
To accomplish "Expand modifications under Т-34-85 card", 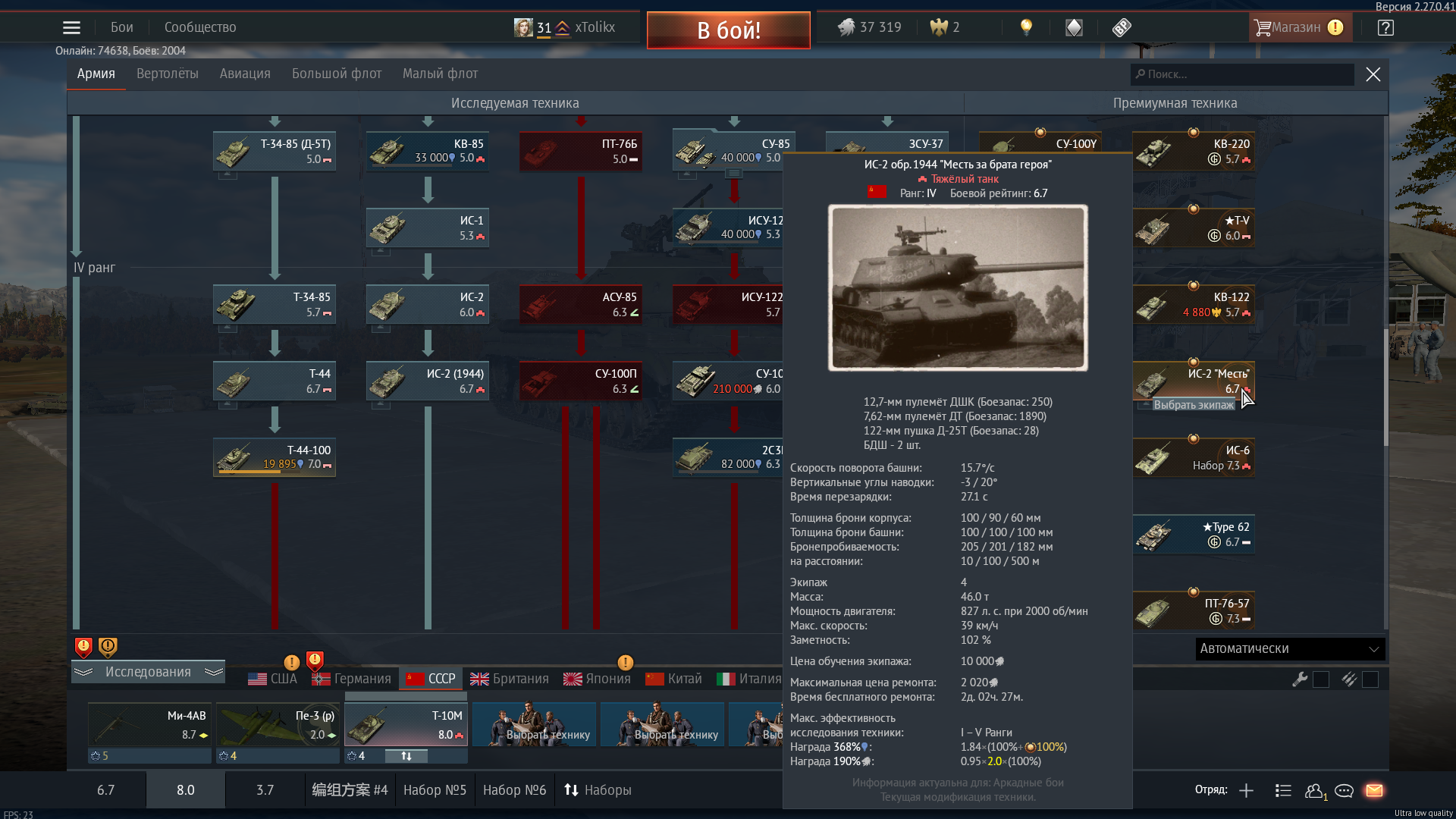I will [x=227, y=328].
